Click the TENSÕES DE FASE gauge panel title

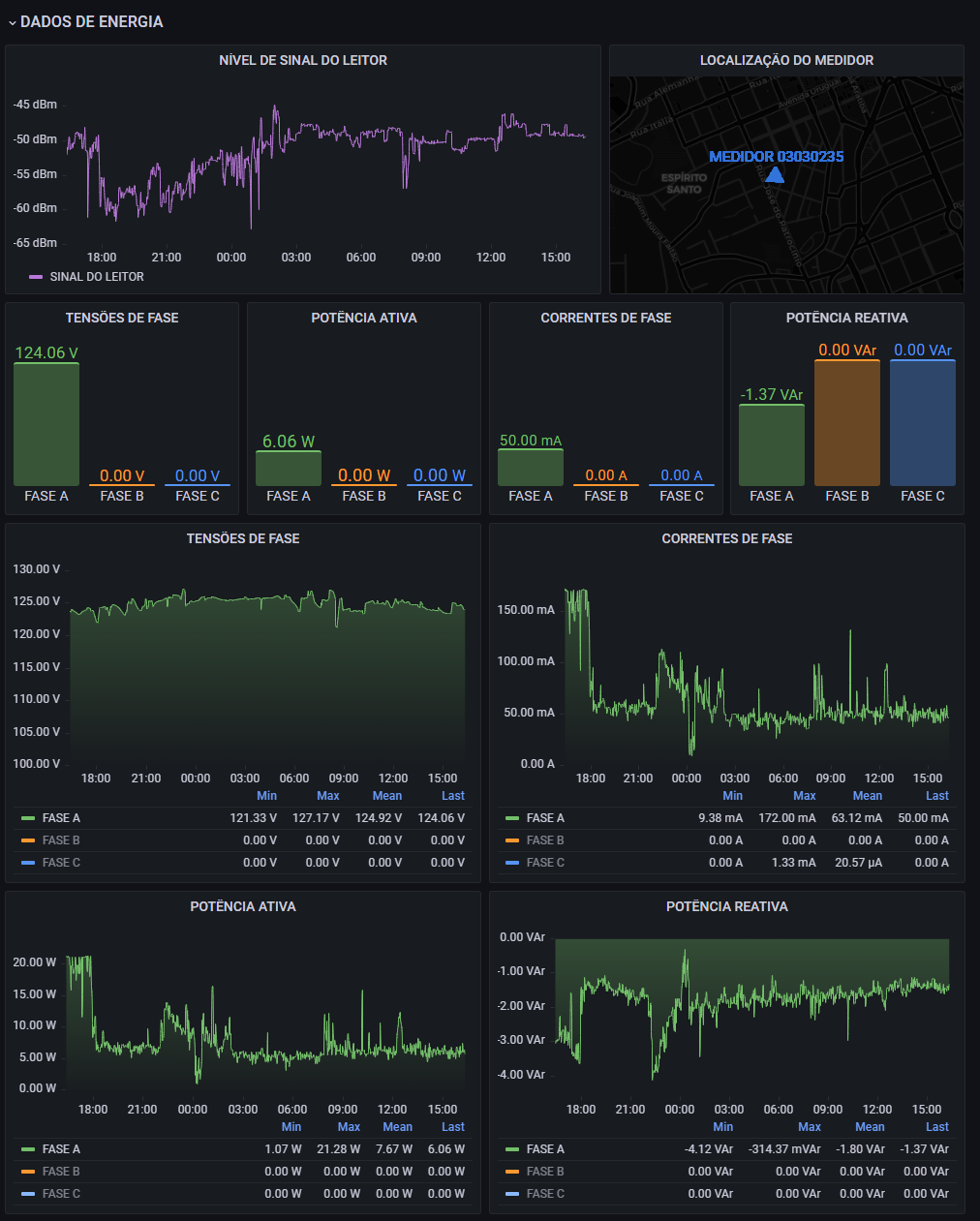121,318
